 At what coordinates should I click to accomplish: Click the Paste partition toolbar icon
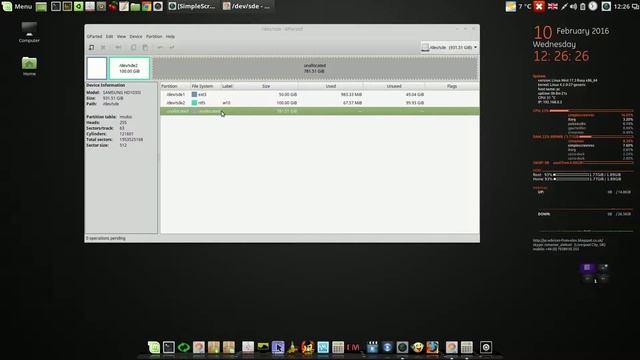point(145,47)
